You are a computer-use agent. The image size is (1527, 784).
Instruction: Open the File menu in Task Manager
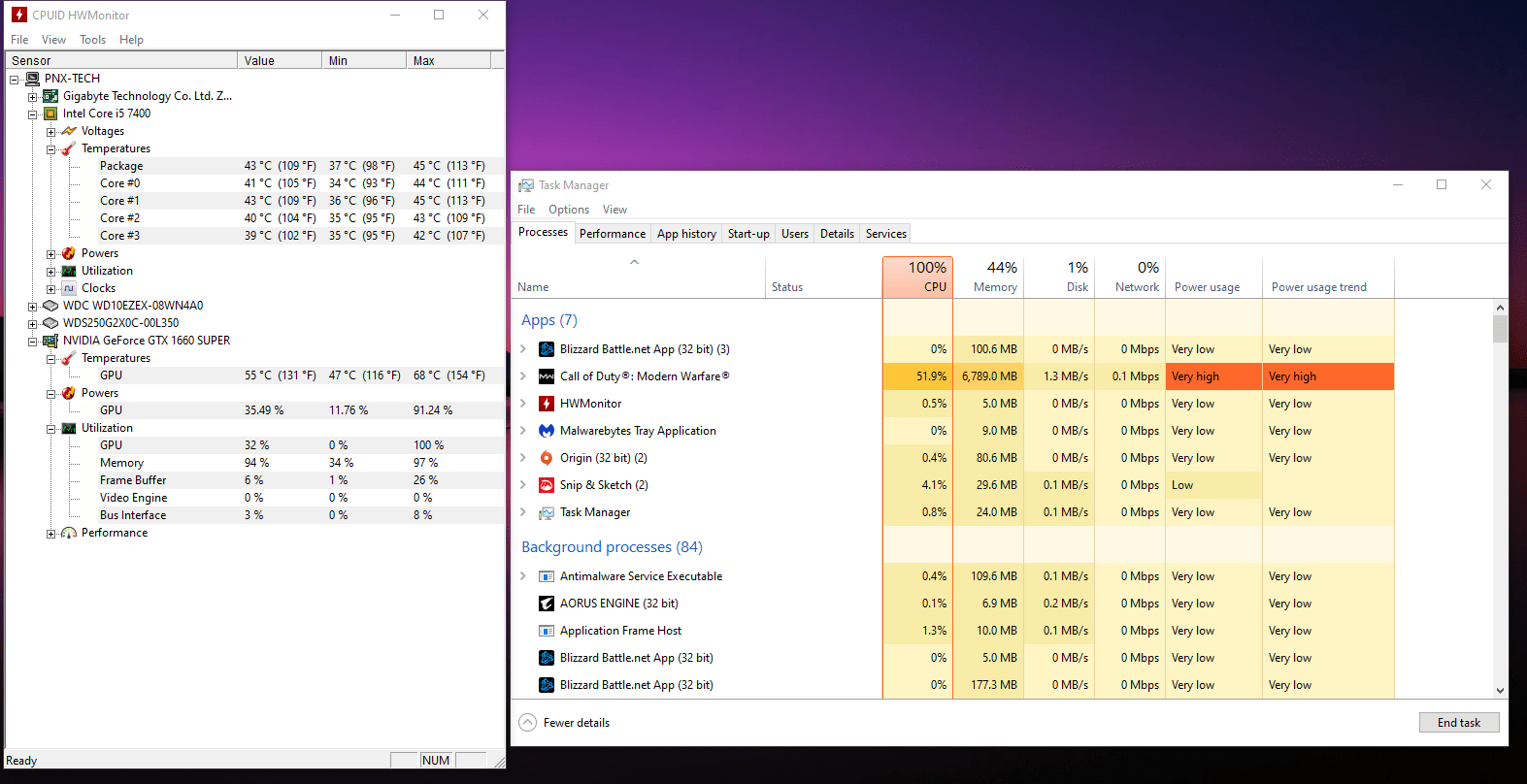[526, 210]
